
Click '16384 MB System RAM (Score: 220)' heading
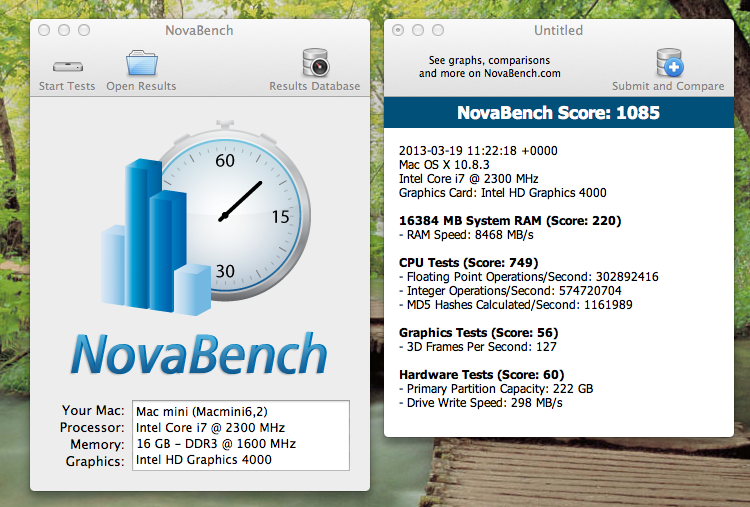pos(510,220)
